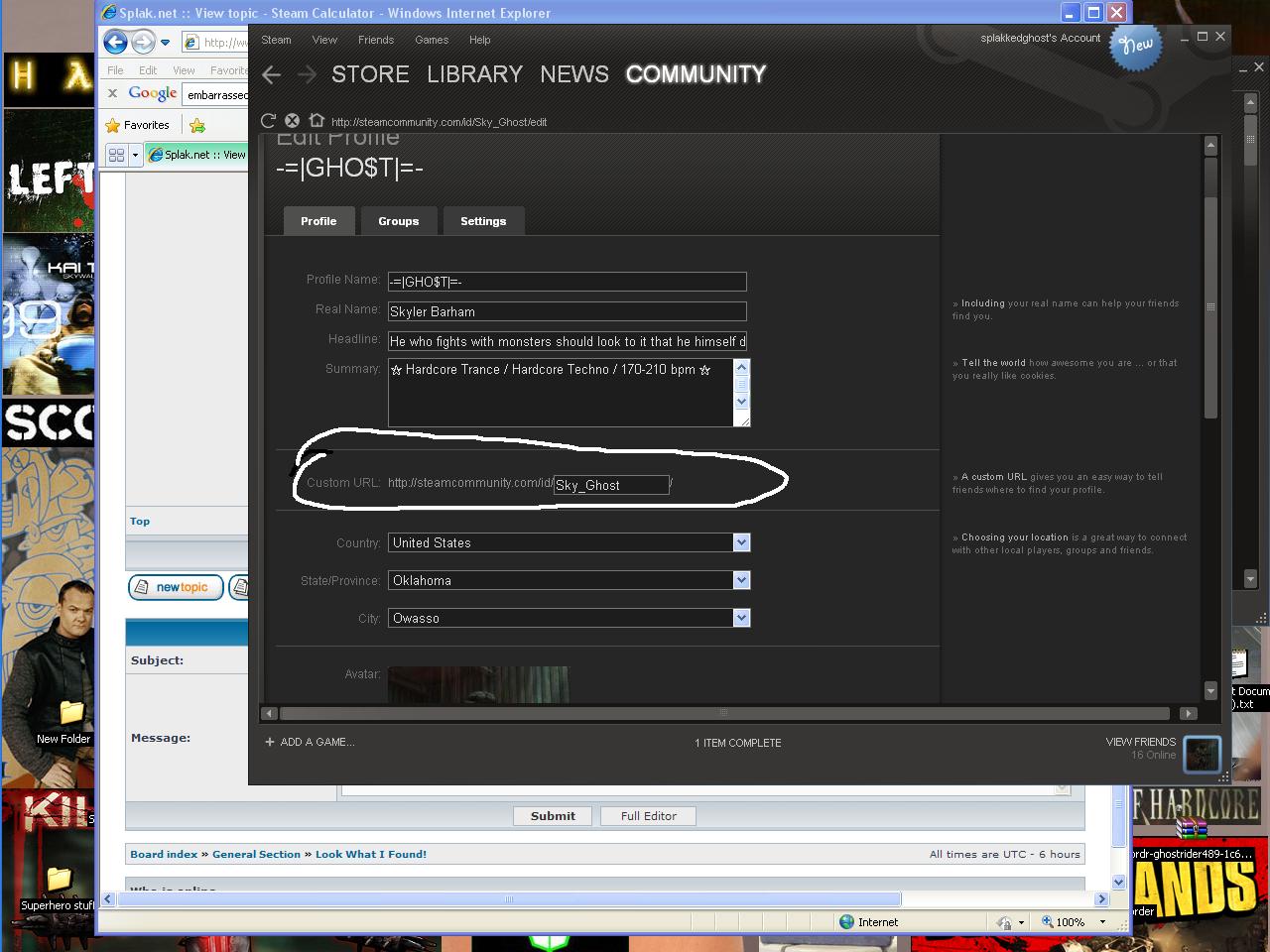Expand the City dropdown
The height and width of the screenshot is (952, 1270).
tap(741, 618)
